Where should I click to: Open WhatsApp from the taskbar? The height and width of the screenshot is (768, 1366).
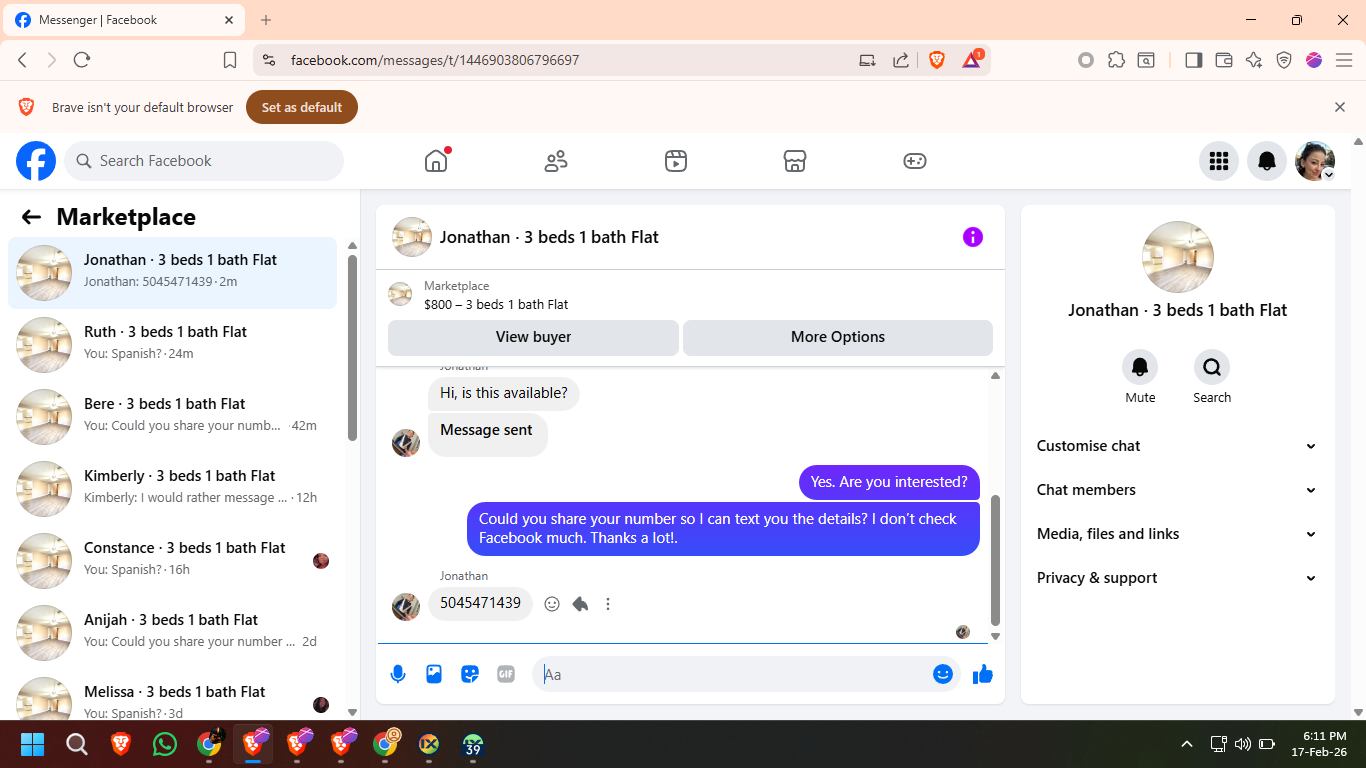[165, 744]
